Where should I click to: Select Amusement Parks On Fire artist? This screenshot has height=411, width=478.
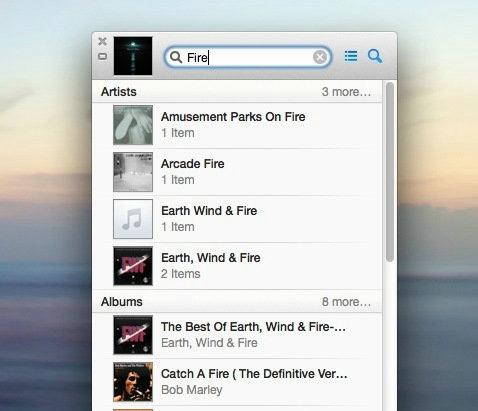point(237,125)
